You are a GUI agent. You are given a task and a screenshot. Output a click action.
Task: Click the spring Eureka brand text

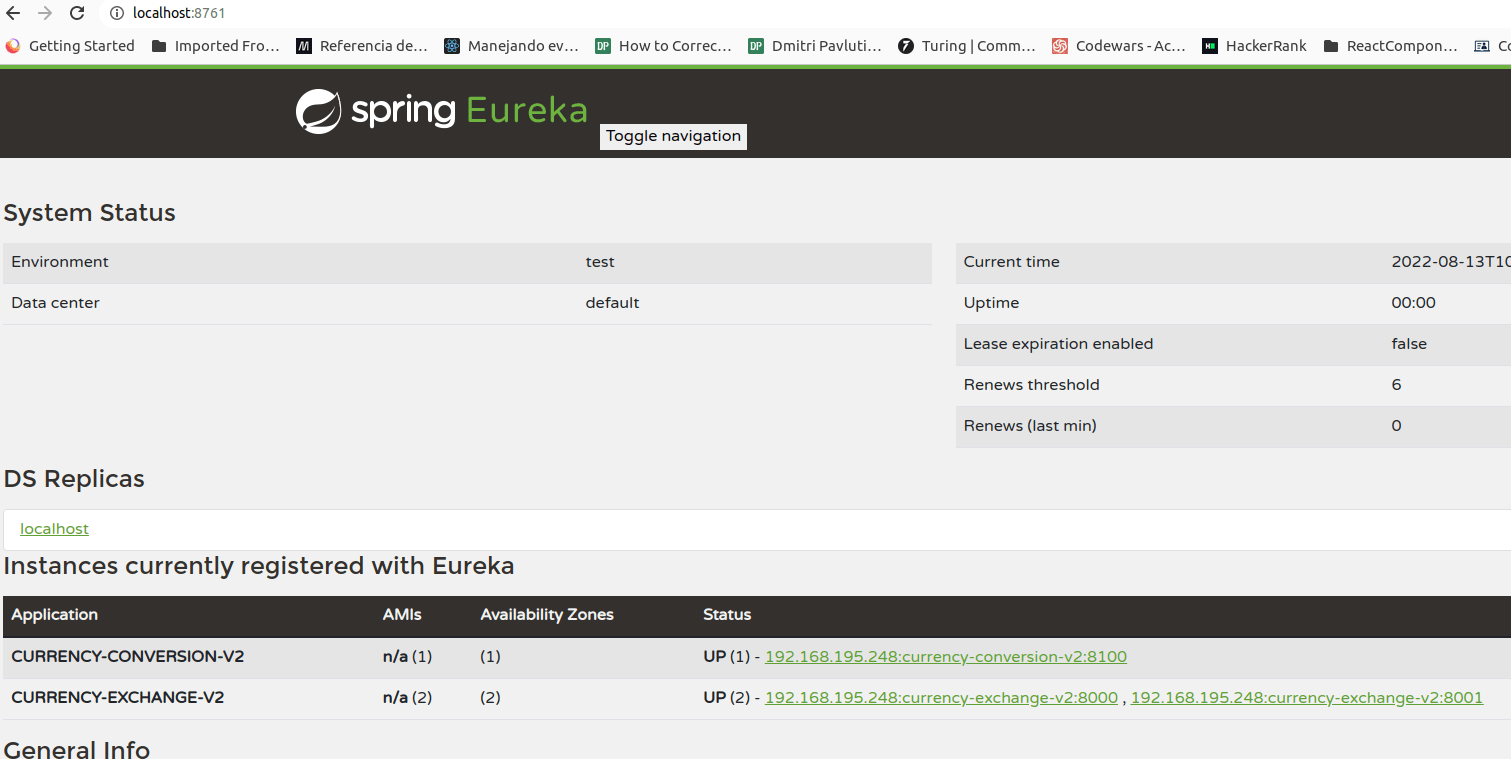[469, 110]
